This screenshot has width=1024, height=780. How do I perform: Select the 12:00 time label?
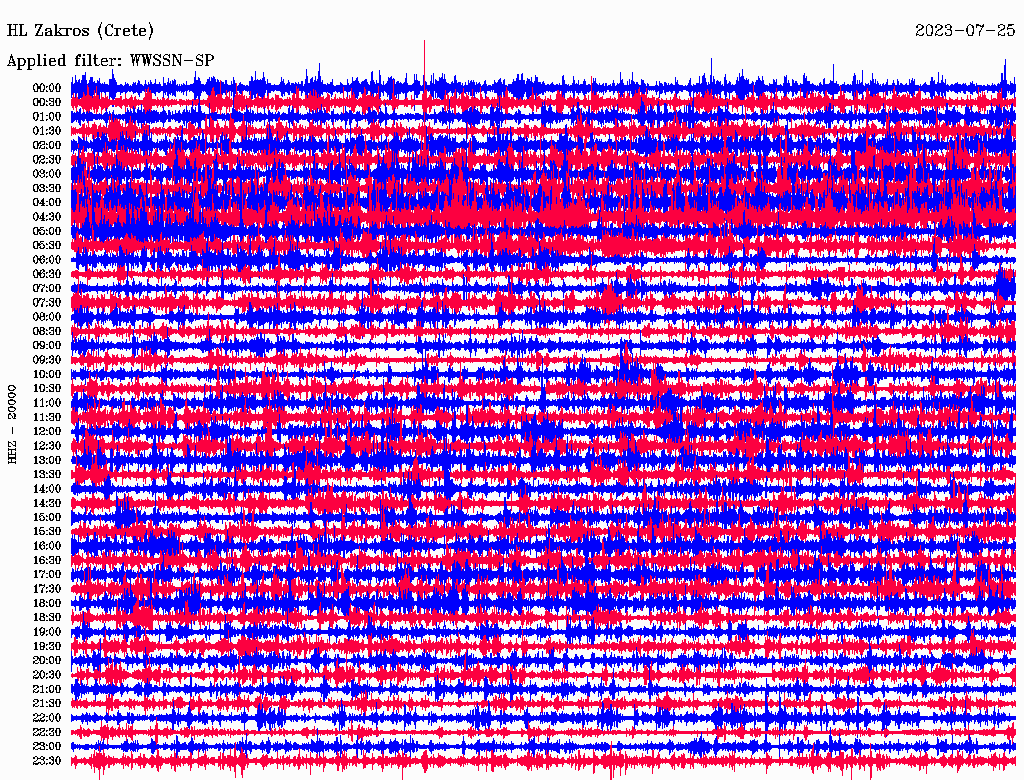click(x=47, y=431)
